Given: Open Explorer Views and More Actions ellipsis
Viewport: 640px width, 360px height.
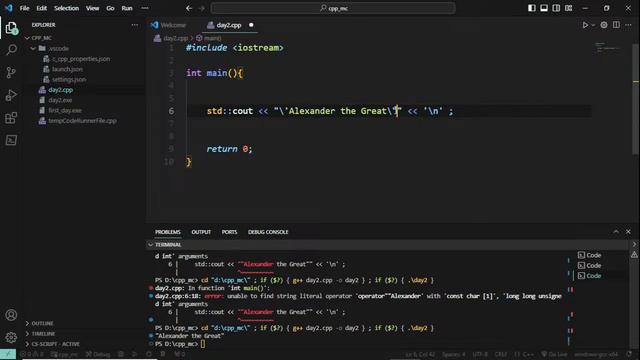Looking at the screenshot, I should point(134,25).
